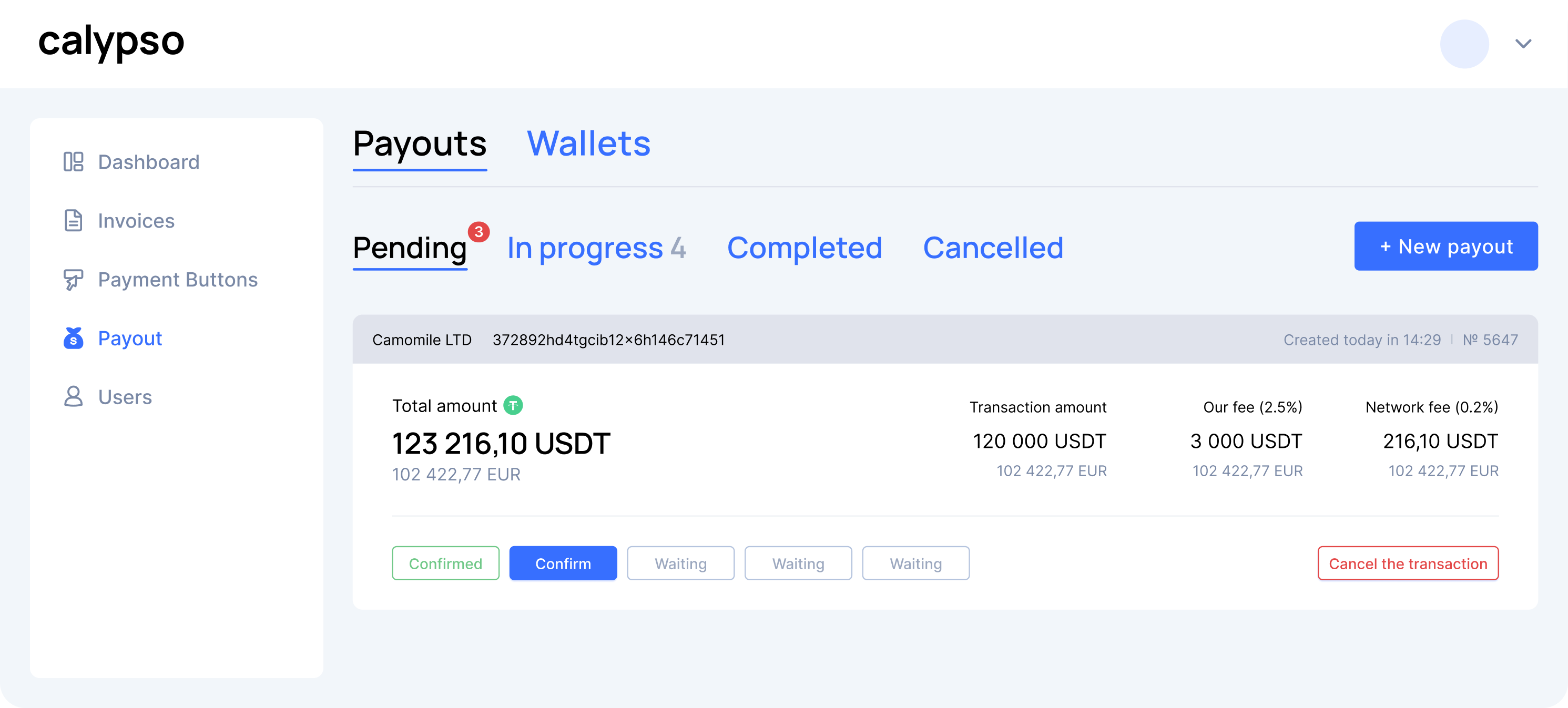Click the first Waiting status box
Image resolution: width=1568 pixels, height=708 pixels.
680,564
